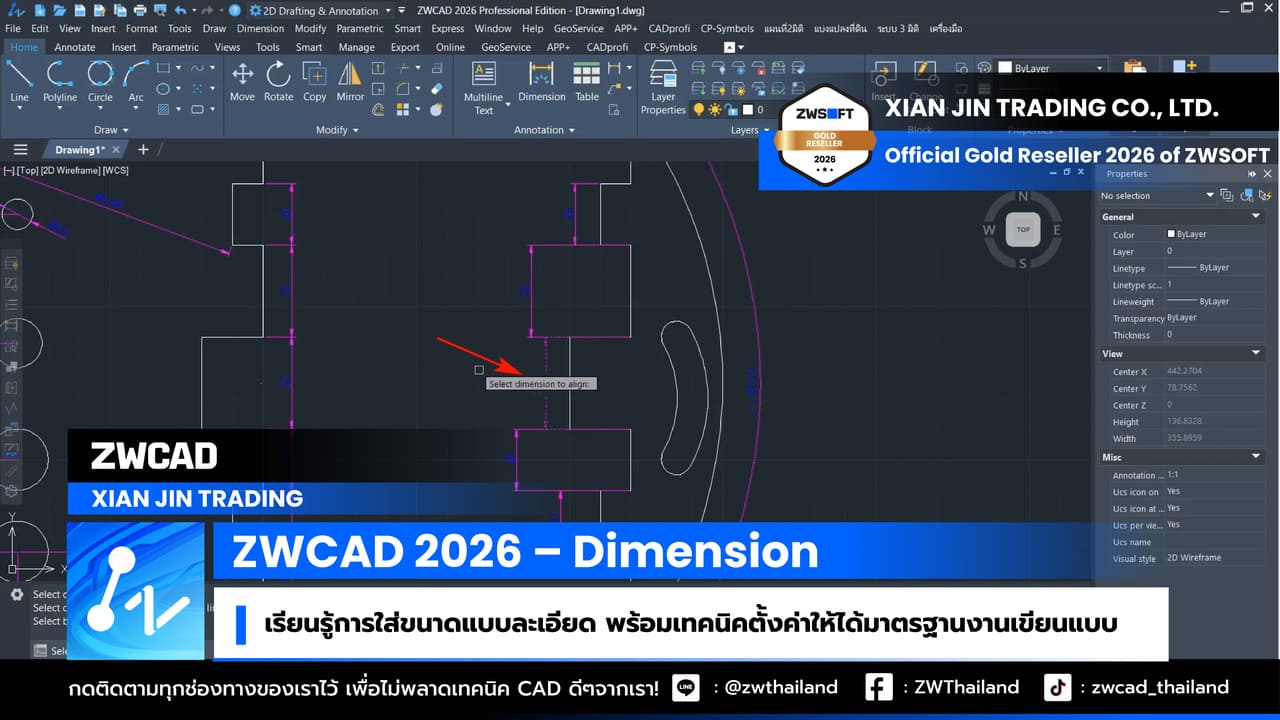Select the Erase tool icon

point(436,89)
